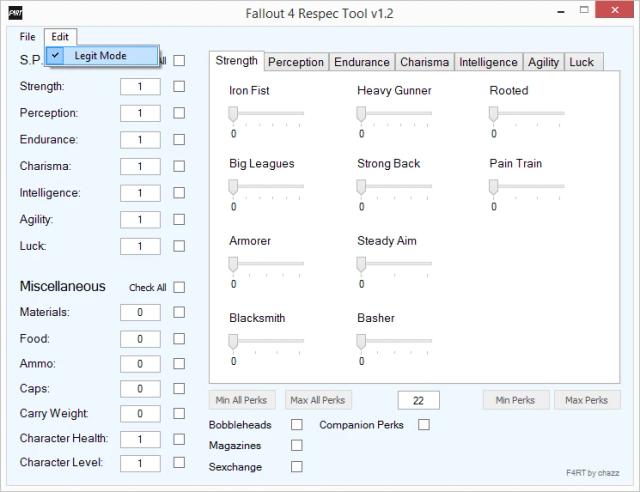The height and width of the screenshot is (492, 640).
Task: Click the Luck value field
Action: click(140, 246)
